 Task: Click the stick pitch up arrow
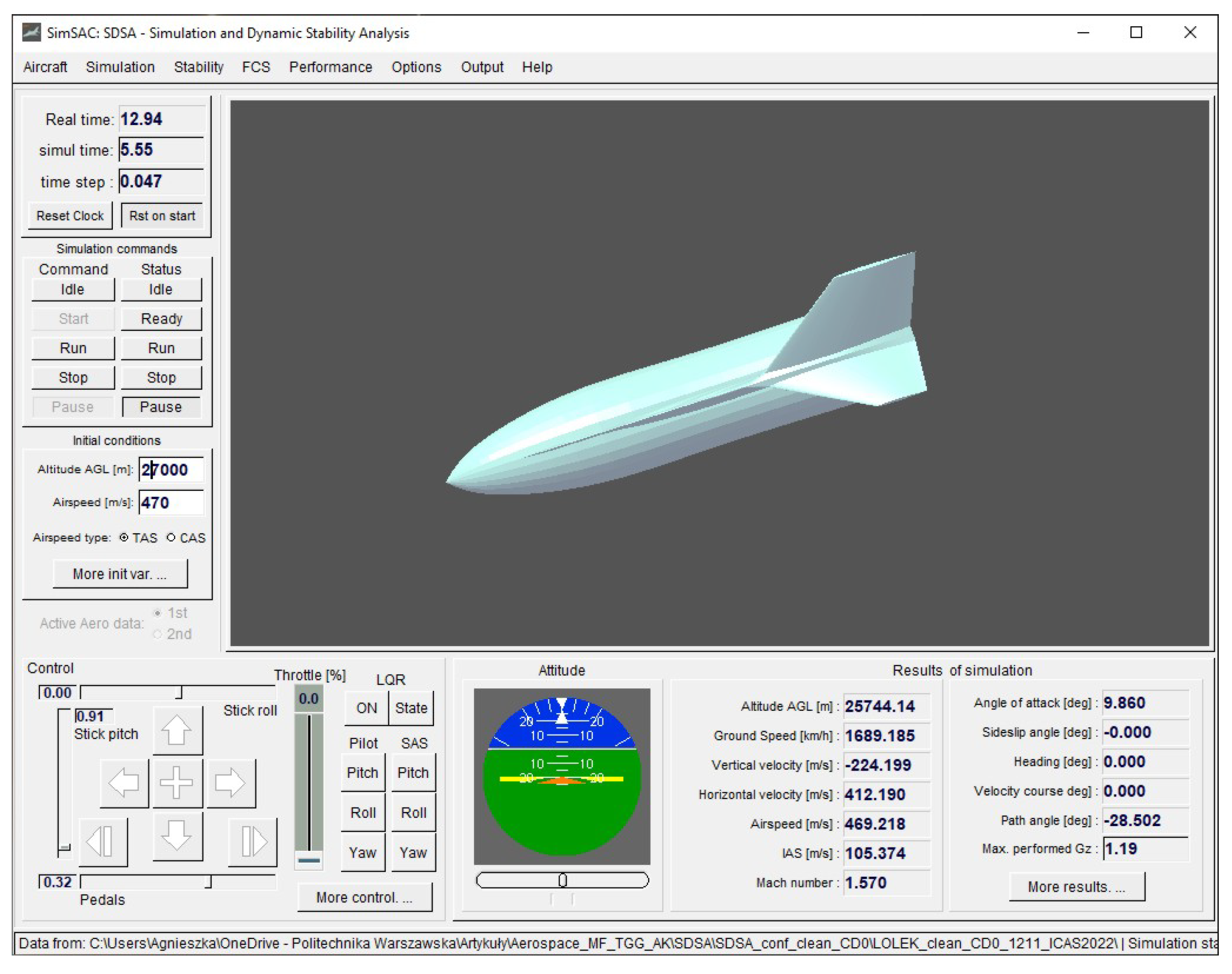coord(177,730)
